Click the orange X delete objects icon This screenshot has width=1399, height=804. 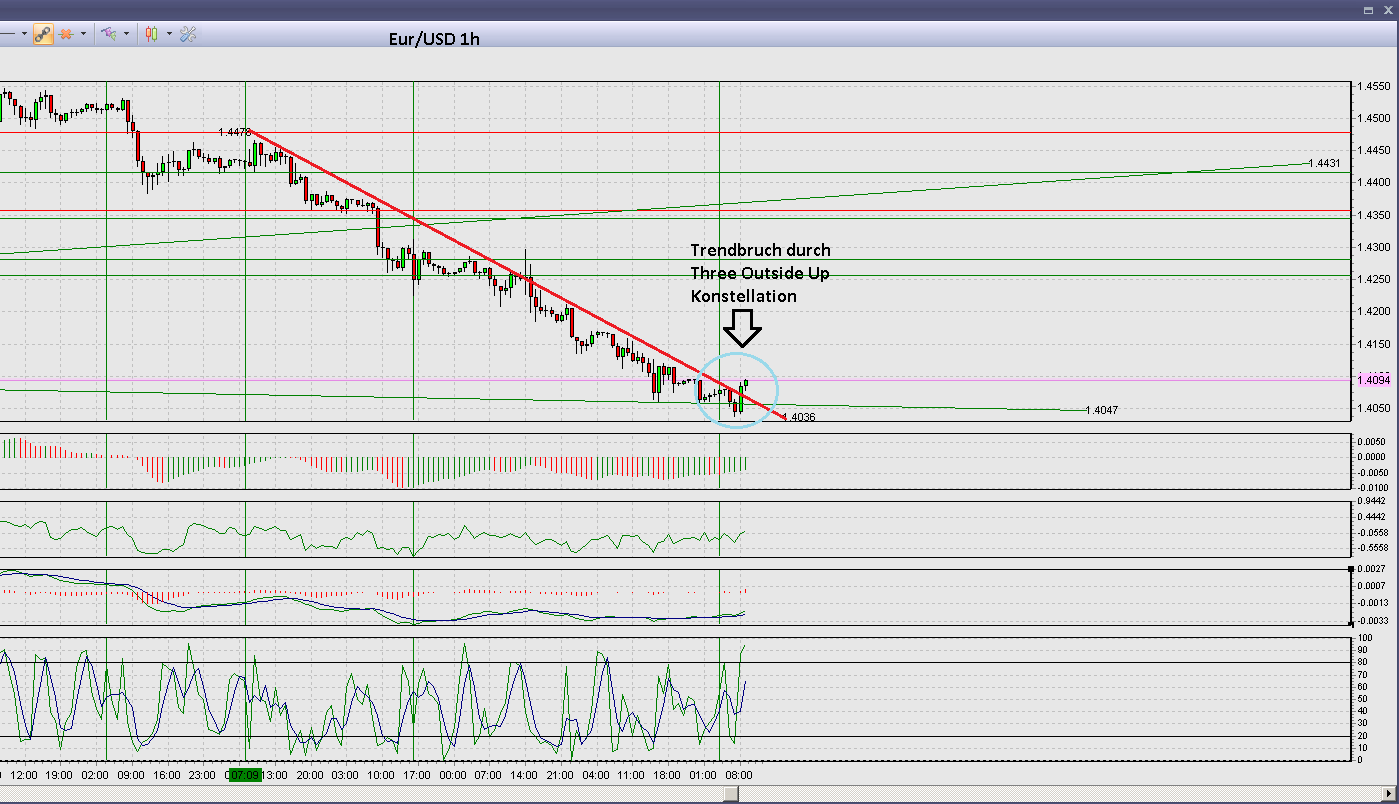pos(66,34)
